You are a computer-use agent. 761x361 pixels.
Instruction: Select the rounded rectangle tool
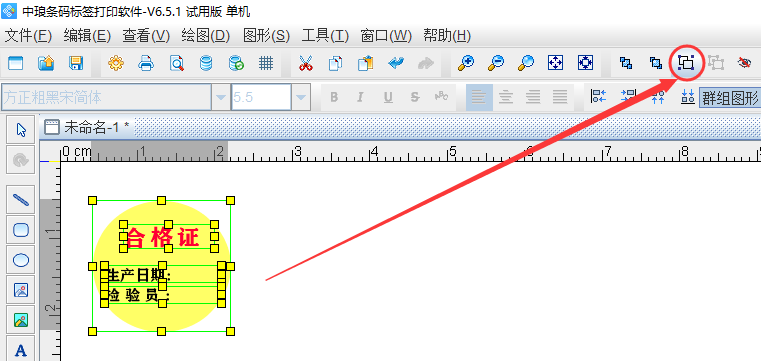coord(20,230)
